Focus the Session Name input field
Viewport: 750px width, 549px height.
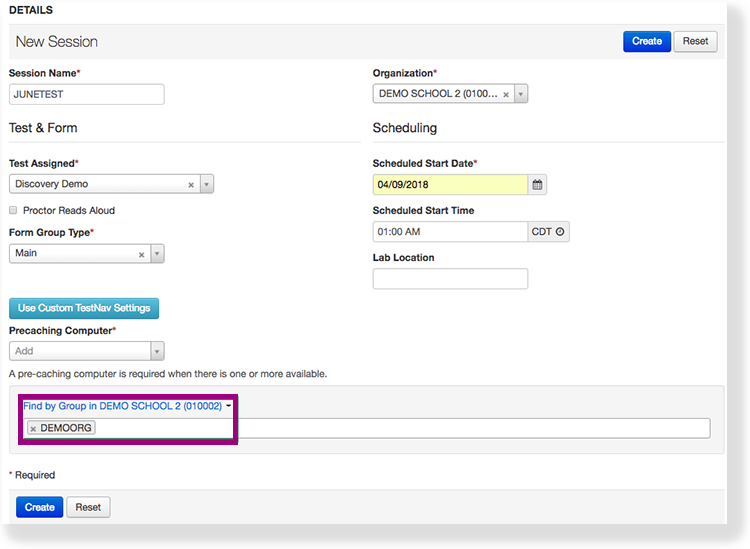[86, 94]
